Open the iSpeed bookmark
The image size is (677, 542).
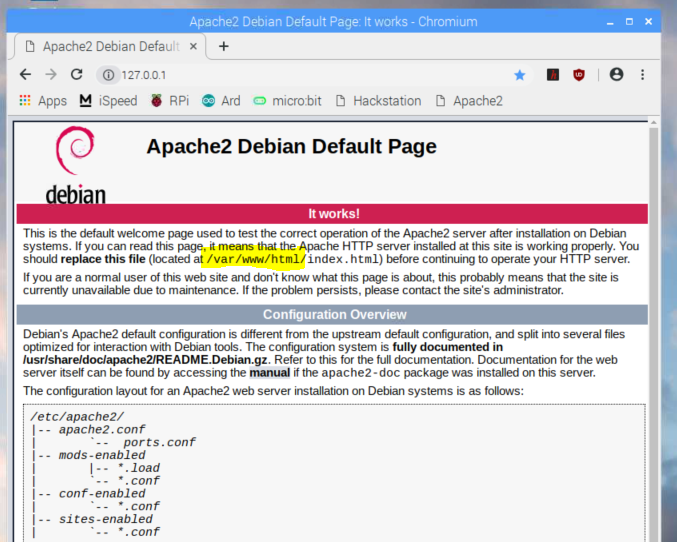pyautogui.click(x=108, y=101)
